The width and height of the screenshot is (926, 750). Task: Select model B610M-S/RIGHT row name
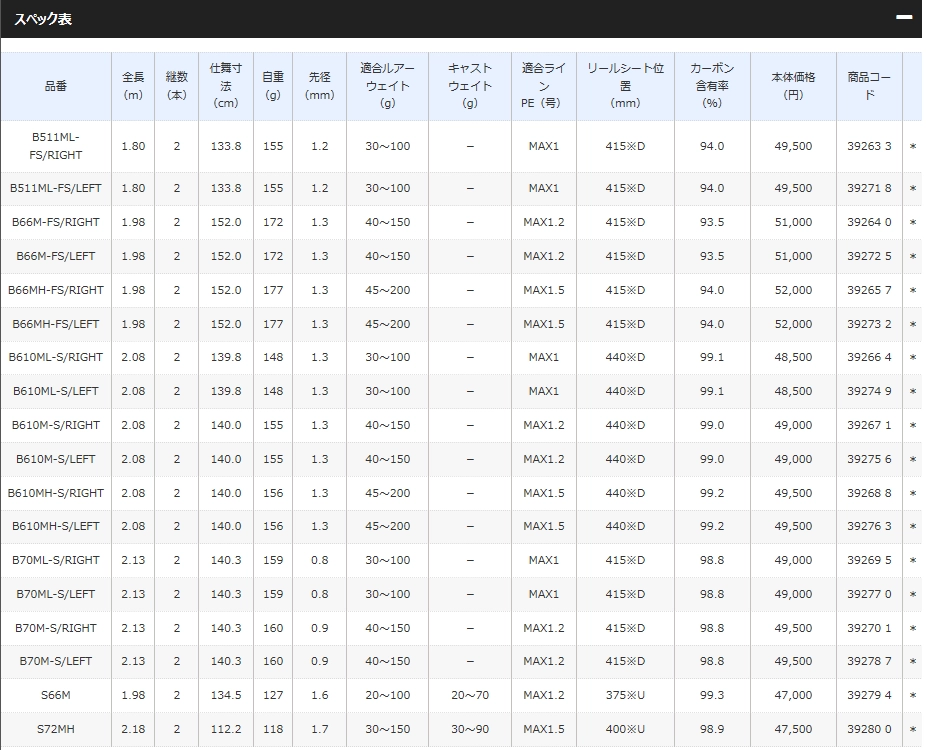point(56,425)
